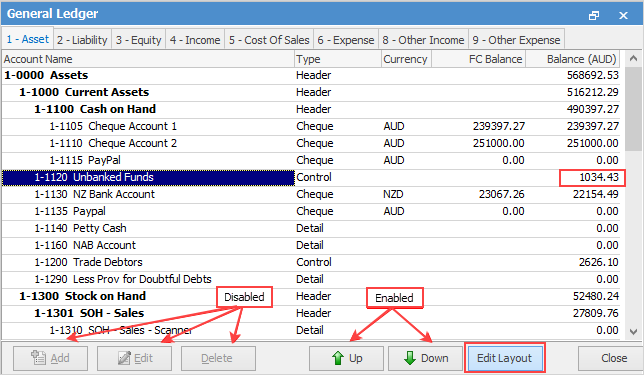Click the Close button

click(x=611, y=358)
